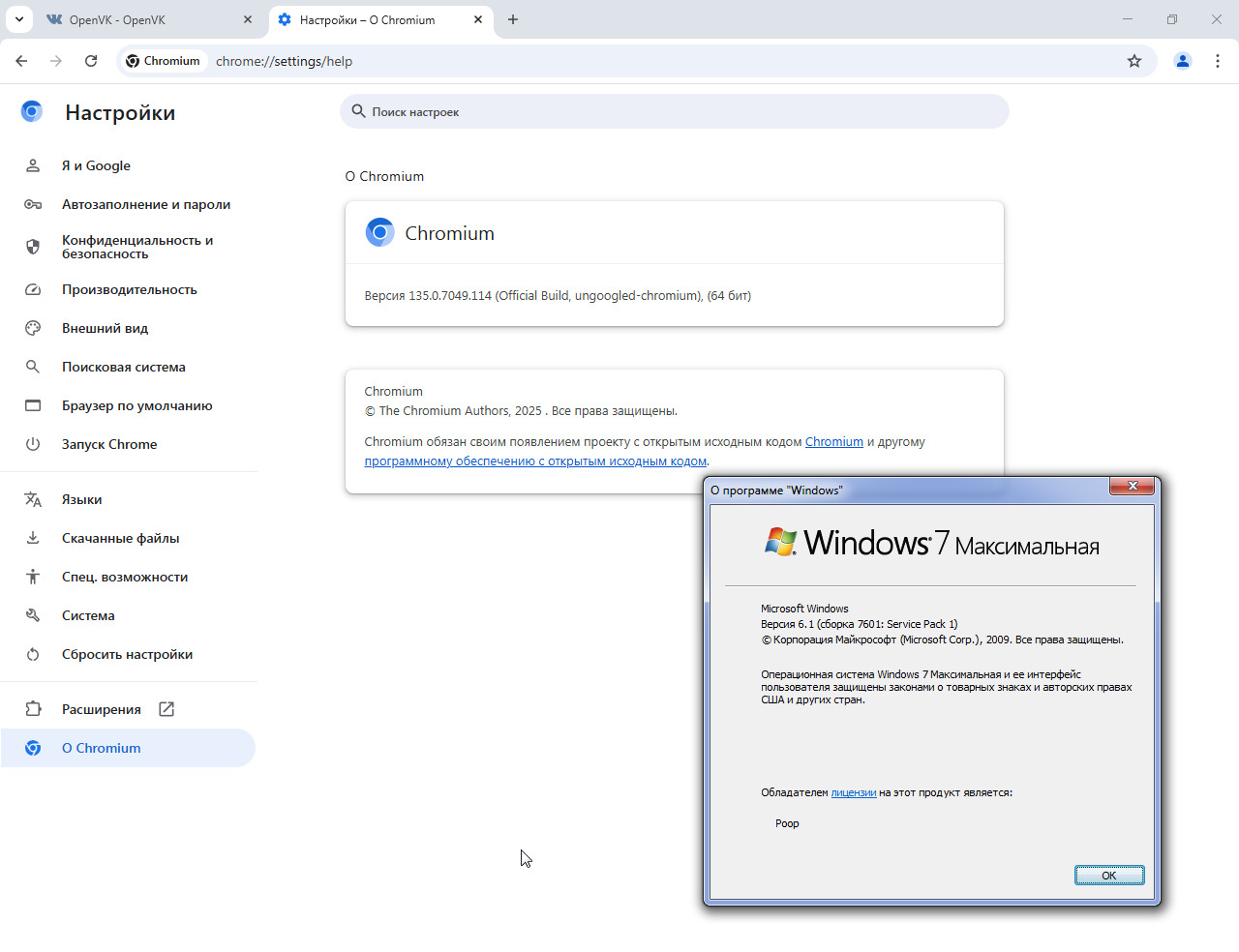Switch to the OpenVK tab

(x=145, y=19)
